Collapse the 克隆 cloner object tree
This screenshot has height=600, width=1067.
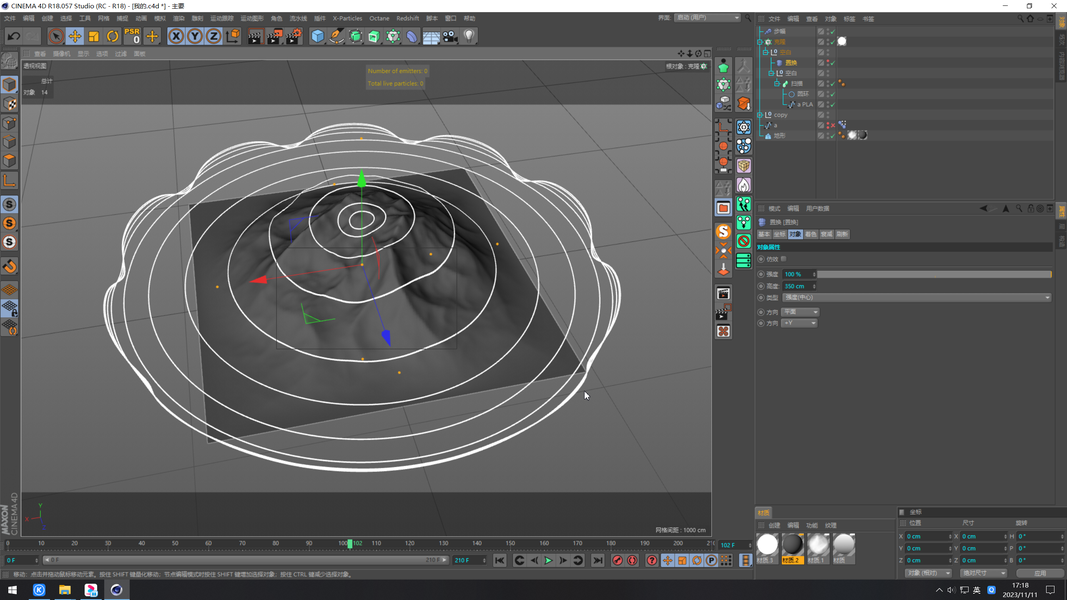[759, 41]
